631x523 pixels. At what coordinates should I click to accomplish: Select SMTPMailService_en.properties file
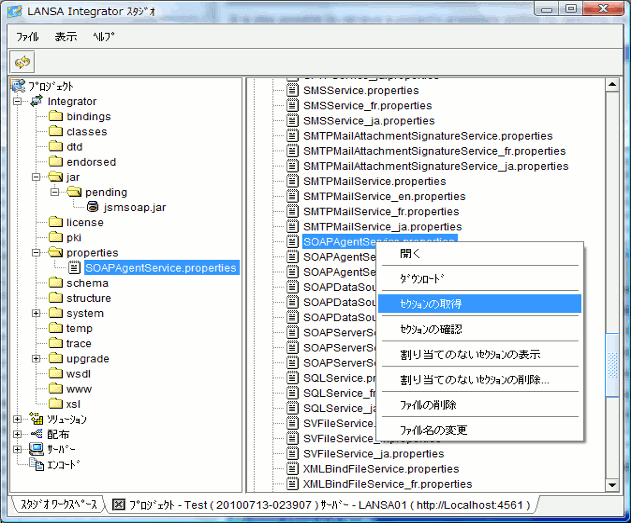click(x=384, y=196)
